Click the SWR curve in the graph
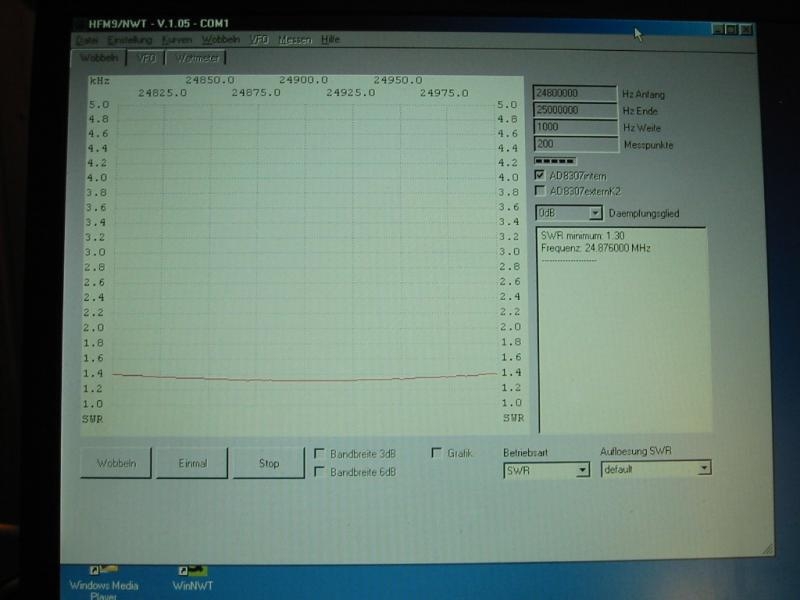 pyautogui.click(x=304, y=379)
